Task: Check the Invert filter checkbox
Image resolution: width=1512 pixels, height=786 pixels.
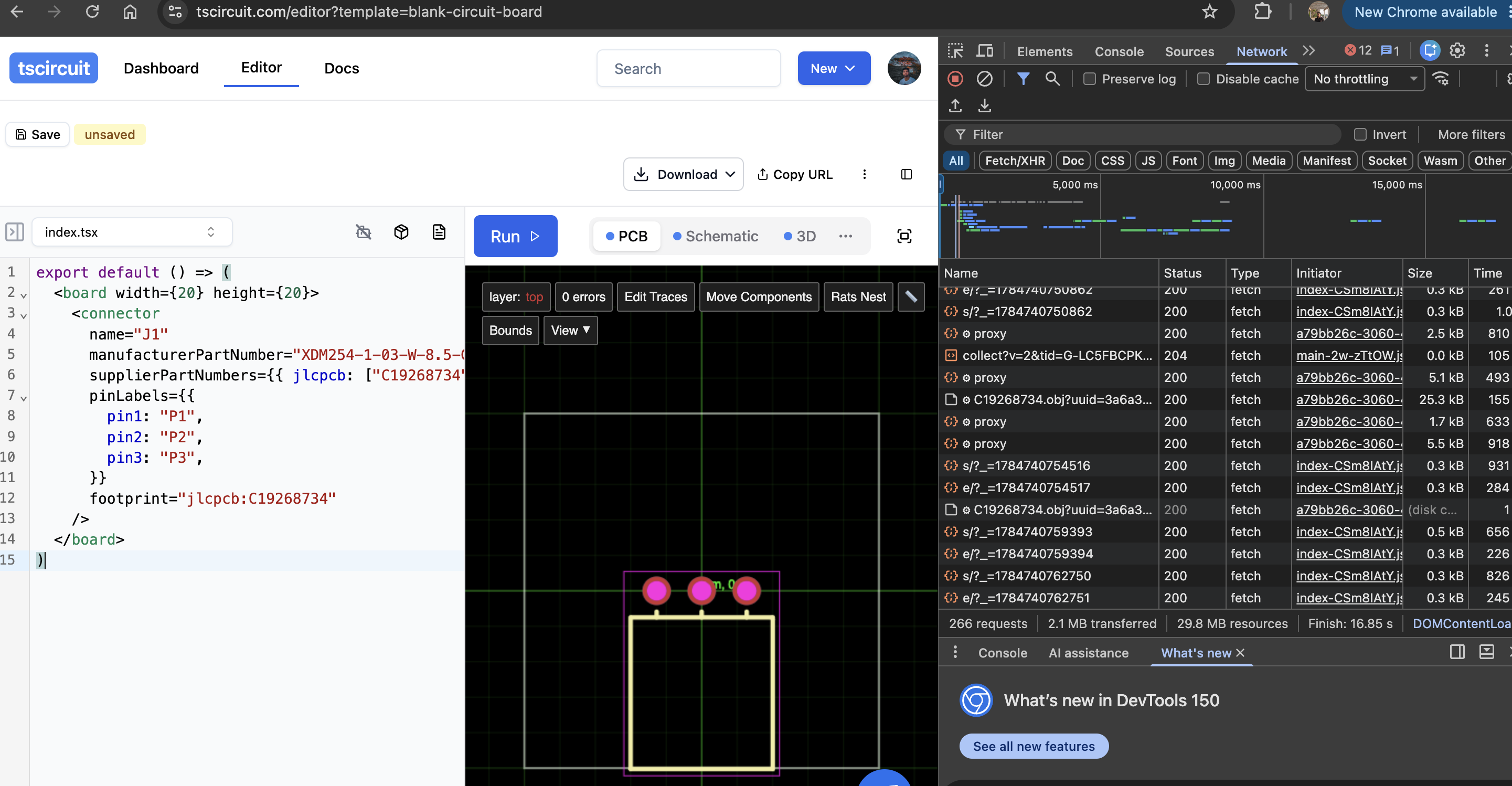Action: (1360, 134)
